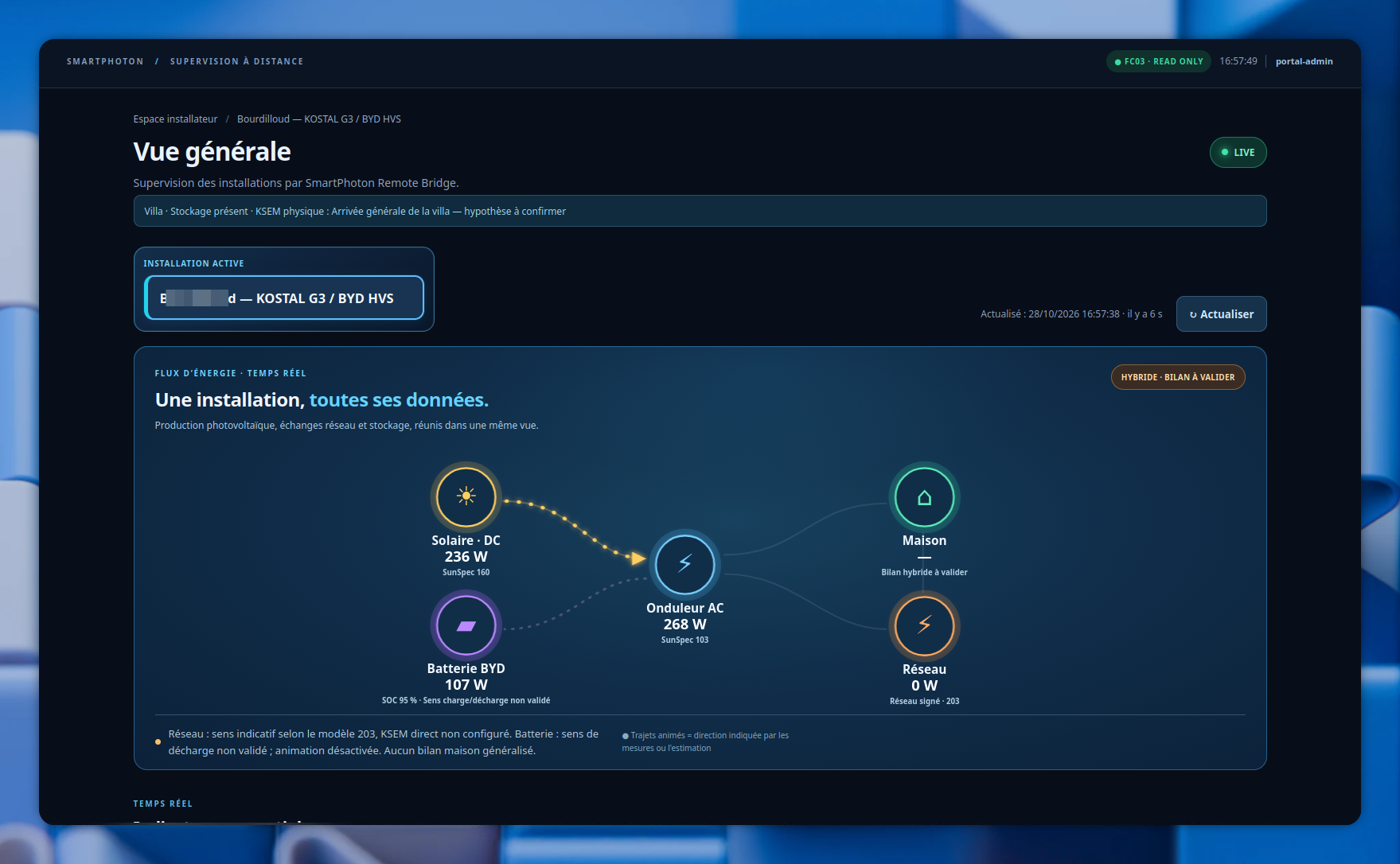The image size is (1400, 864).
Task: Click the FC03 · READ ONLY badge
Action: [1158, 61]
